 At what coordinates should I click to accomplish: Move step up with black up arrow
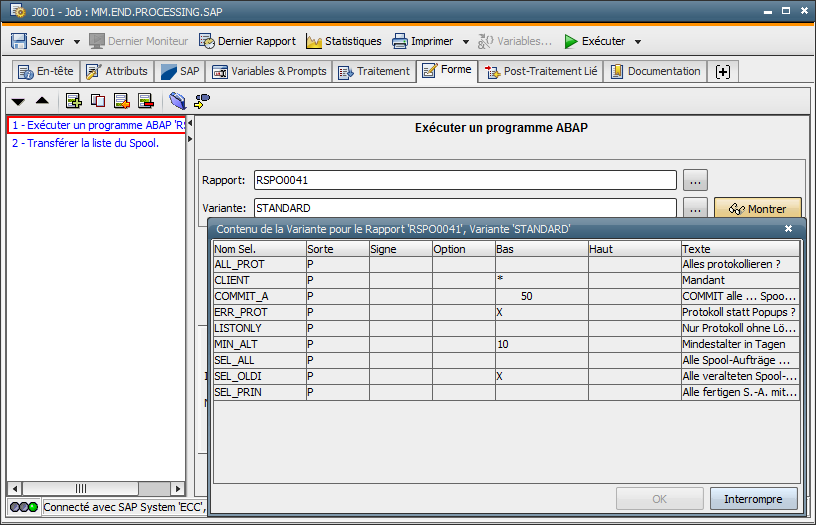point(42,100)
